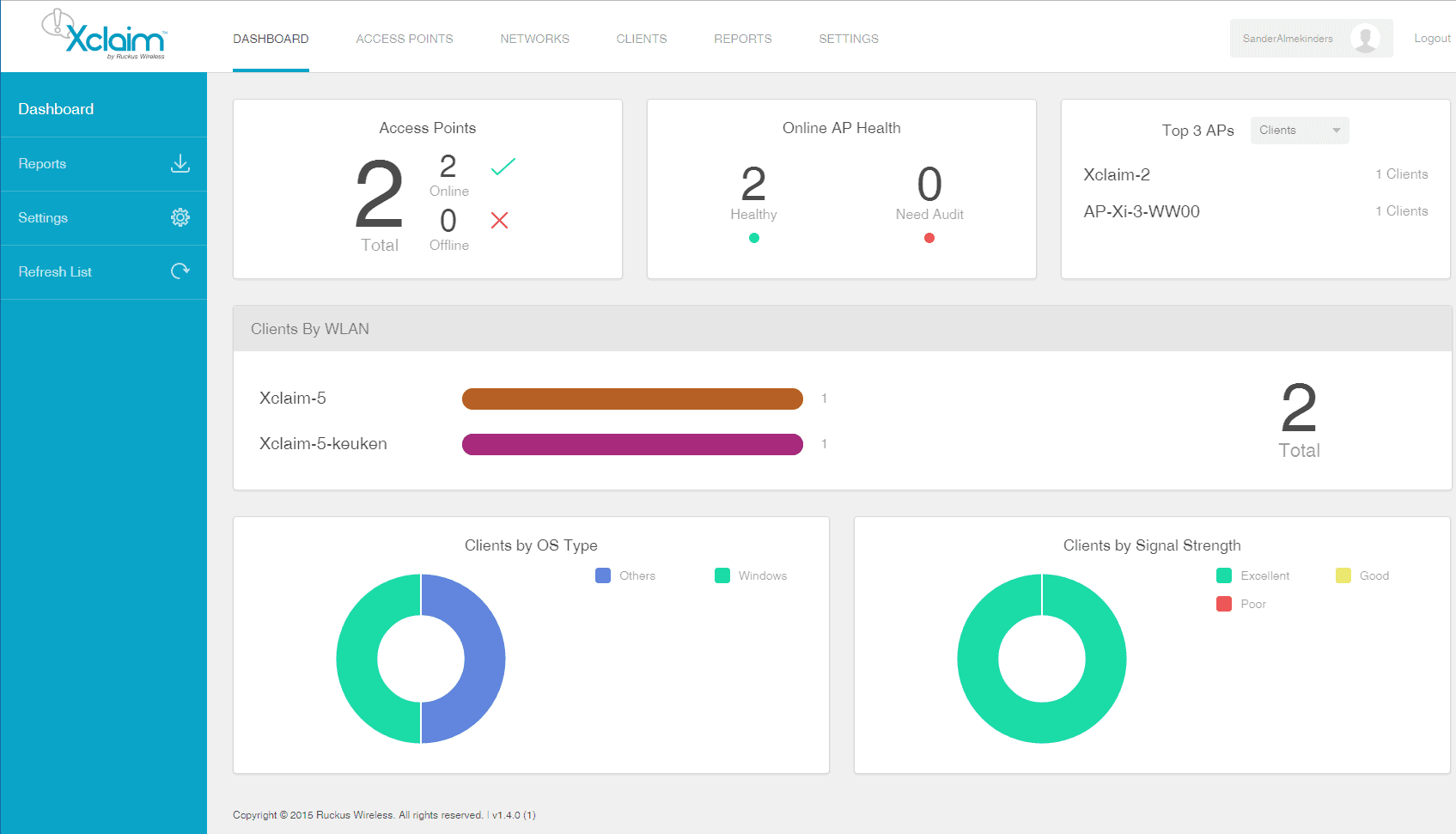Click the v1.4.0 (1) version text
This screenshot has width=1456, height=834.
(x=514, y=815)
